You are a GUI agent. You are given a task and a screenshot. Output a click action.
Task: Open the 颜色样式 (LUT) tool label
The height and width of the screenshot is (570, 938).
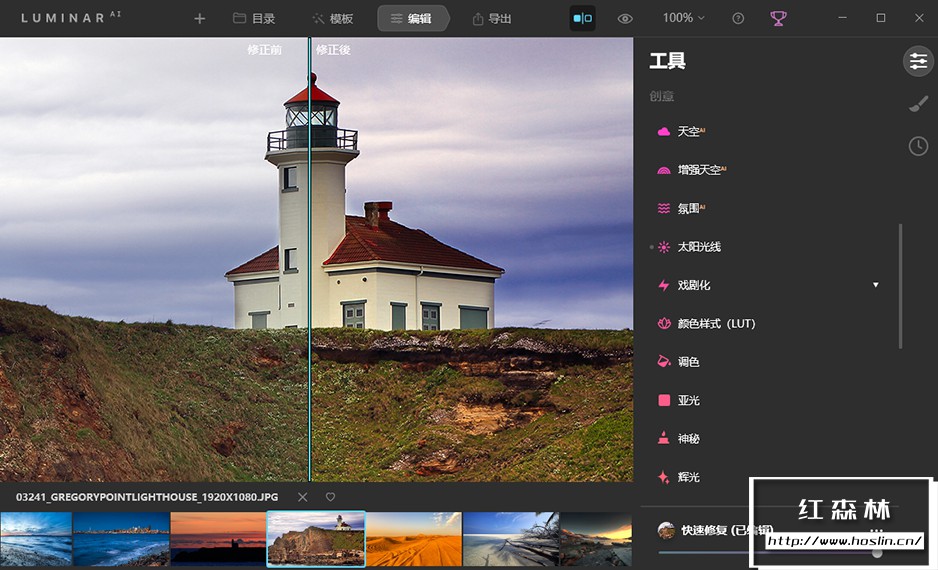716,324
